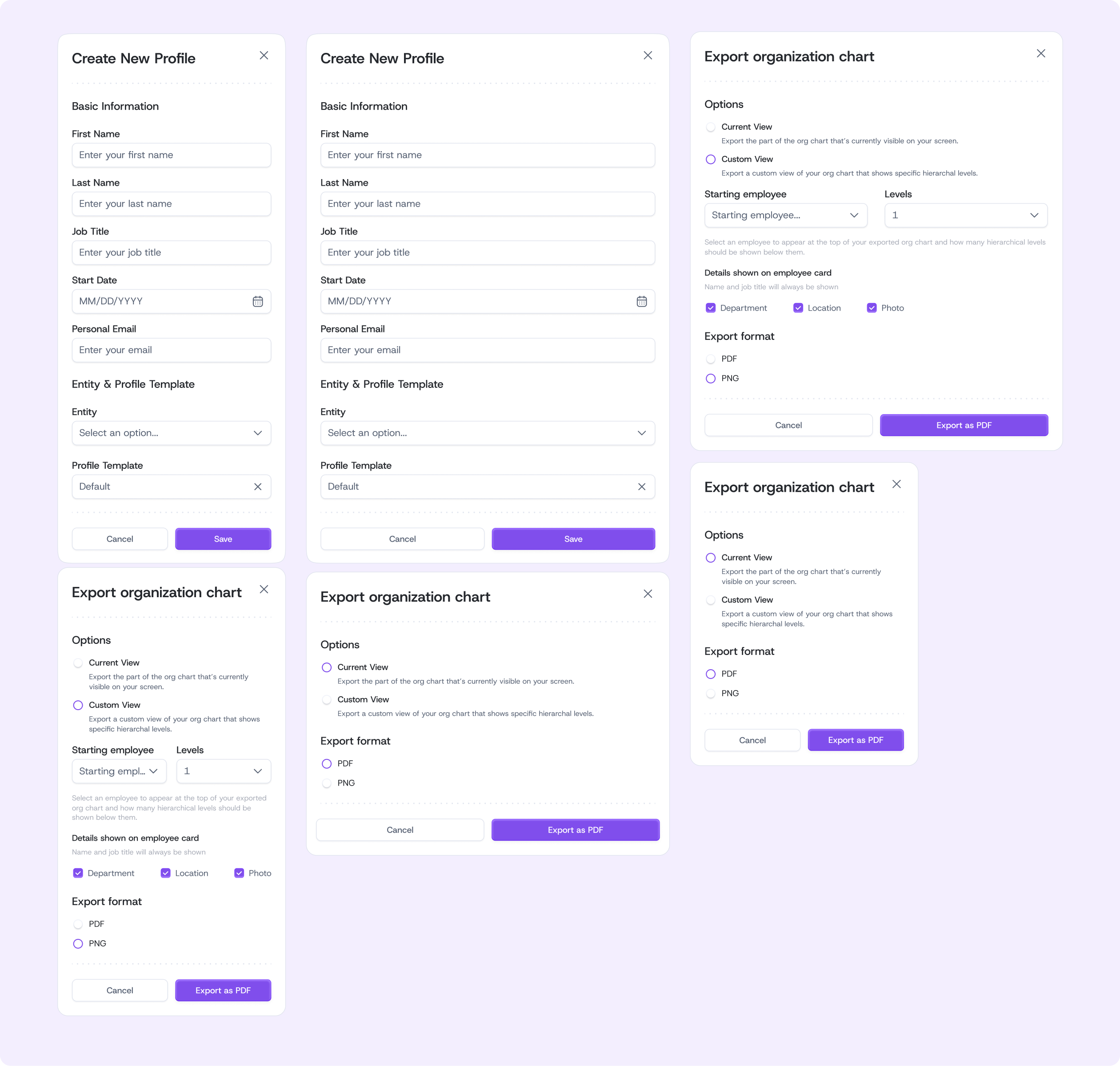This screenshot has width=1120, height=1066.
Task: Close the wide Create New Profile dialog
Action: tap(648, 55)
